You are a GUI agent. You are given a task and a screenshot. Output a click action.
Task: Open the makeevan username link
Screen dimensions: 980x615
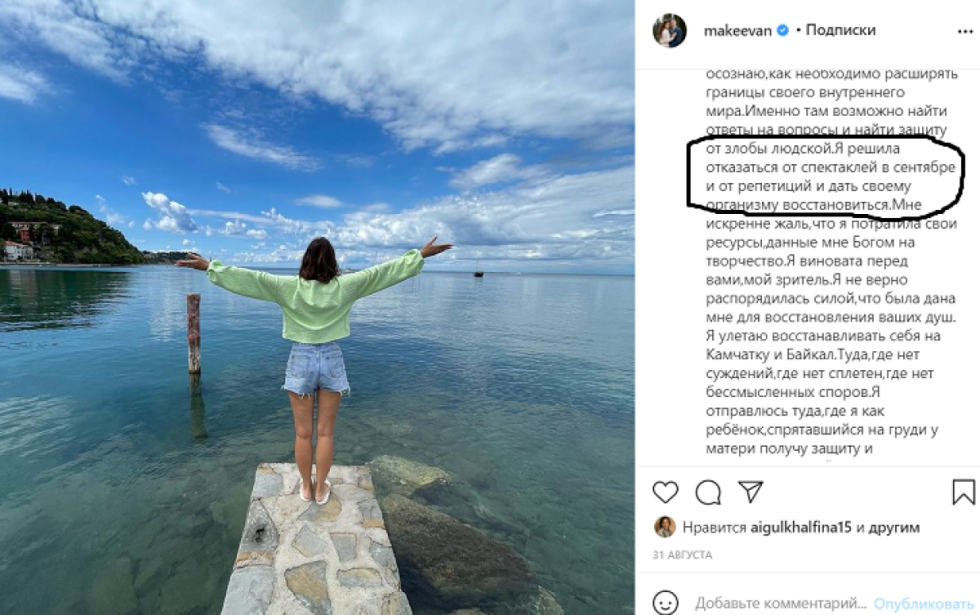click(739, 31)
